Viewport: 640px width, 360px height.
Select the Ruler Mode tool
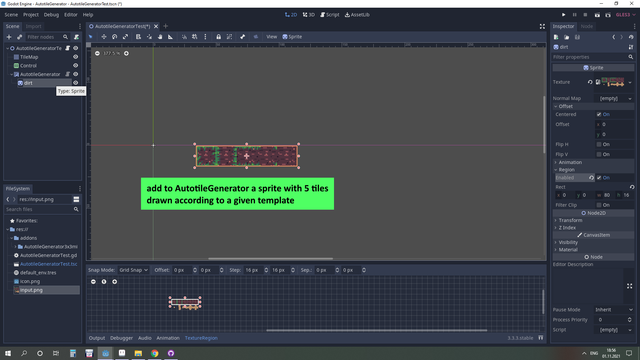pyautogui.click(x=171, y=37)
